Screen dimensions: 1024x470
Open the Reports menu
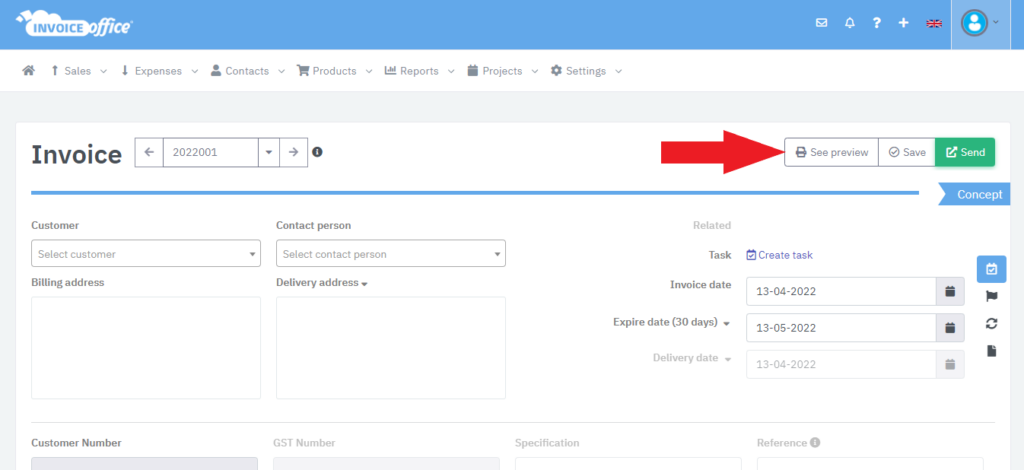coord(419,71)
